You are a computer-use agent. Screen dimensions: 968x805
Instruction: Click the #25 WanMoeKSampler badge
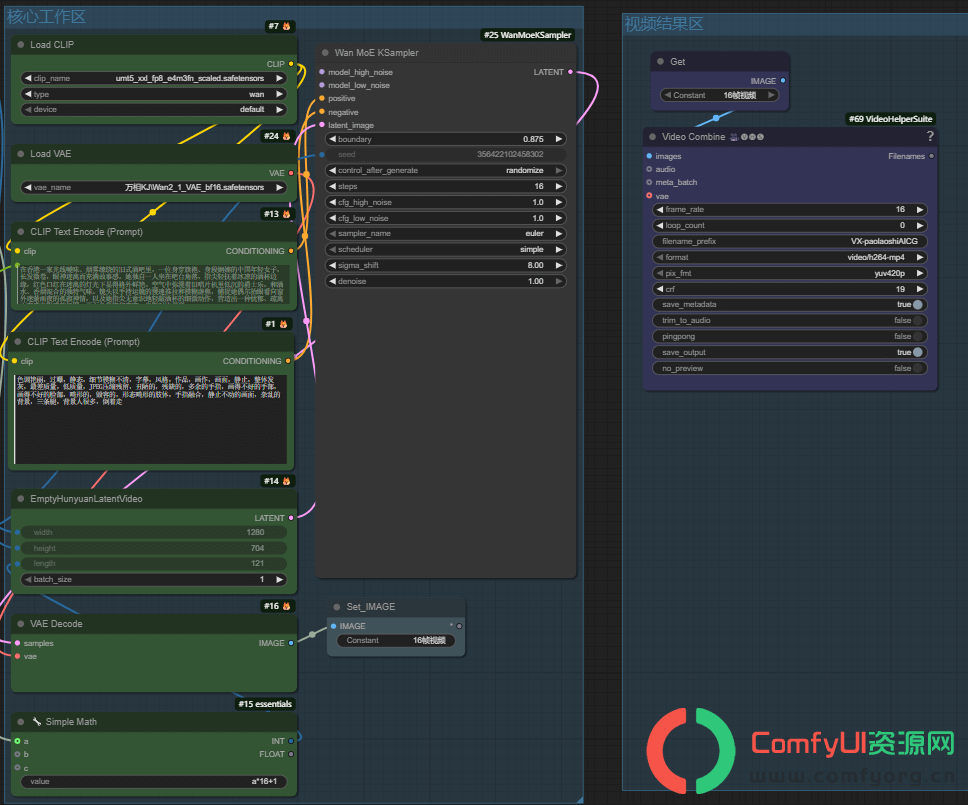click(527, 35)
